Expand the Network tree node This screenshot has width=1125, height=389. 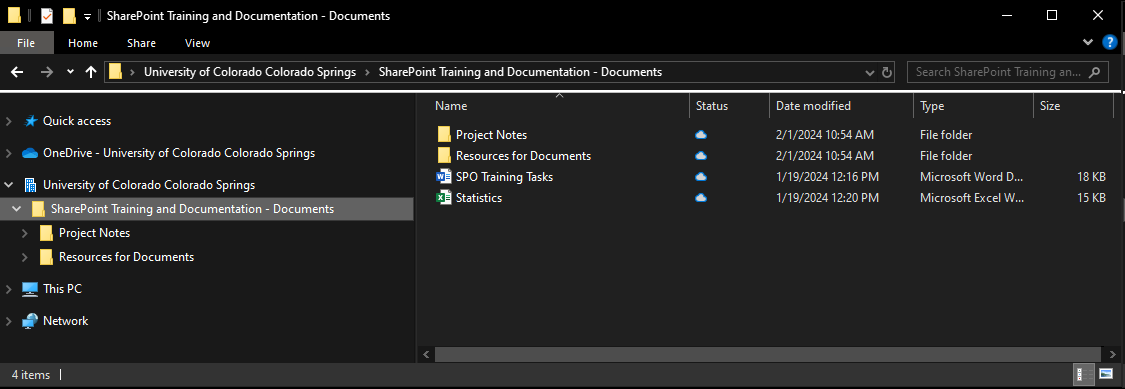point(9,321)
